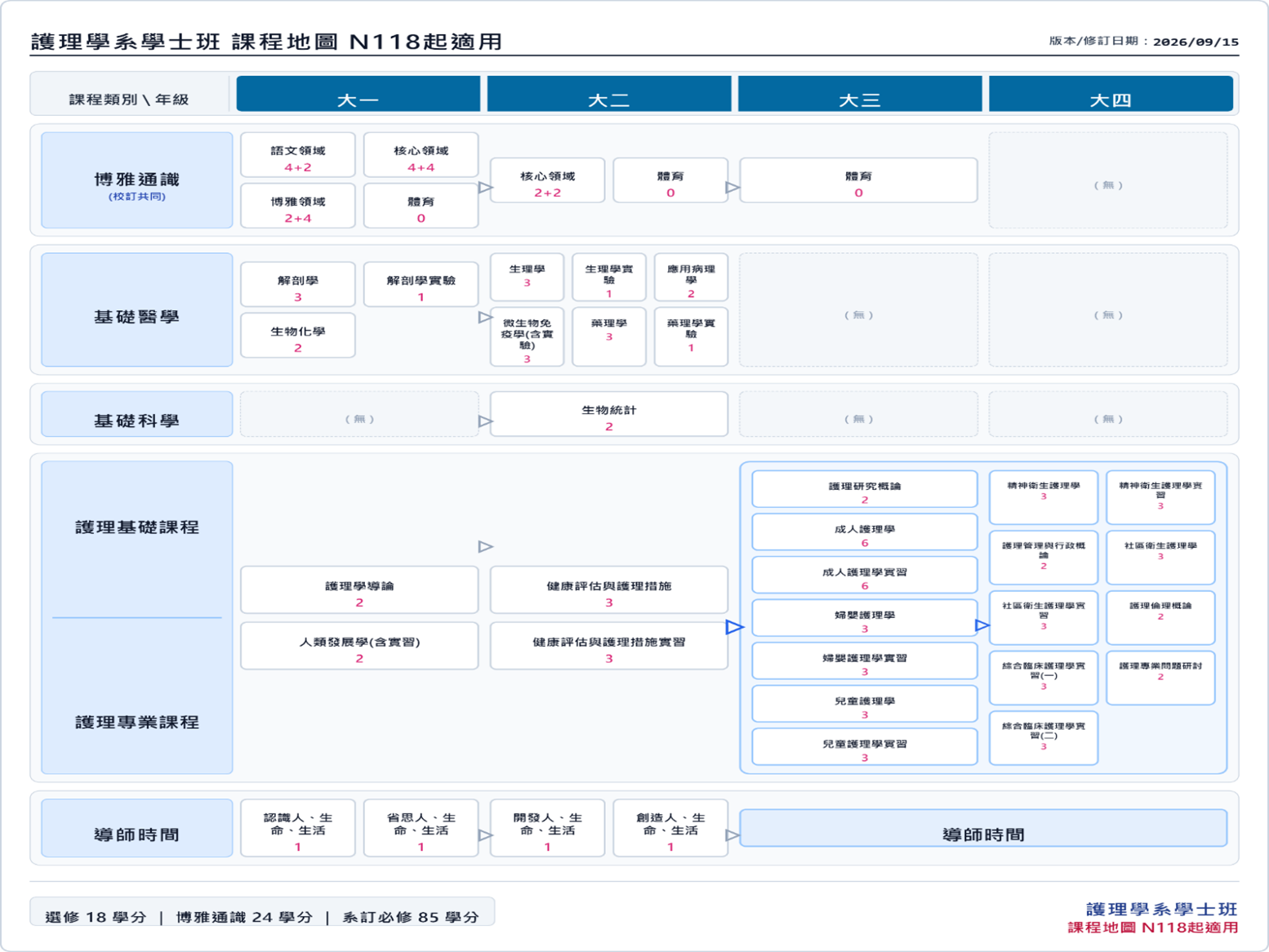This screenshot has height=952, width=1269.
Task: Open the 婦嬰護理學 3-credit card
Action: click(865, 618)
